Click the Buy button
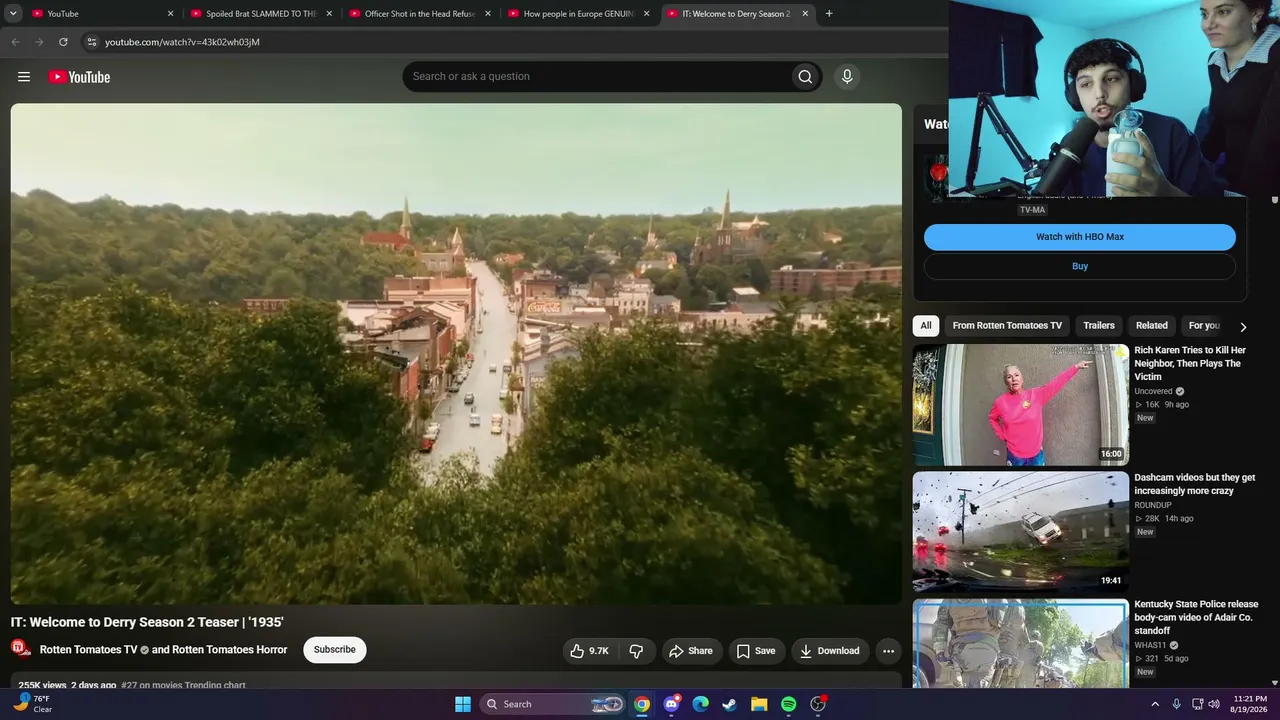This screenshot has width=1280, height=720. coord(1080,266)
